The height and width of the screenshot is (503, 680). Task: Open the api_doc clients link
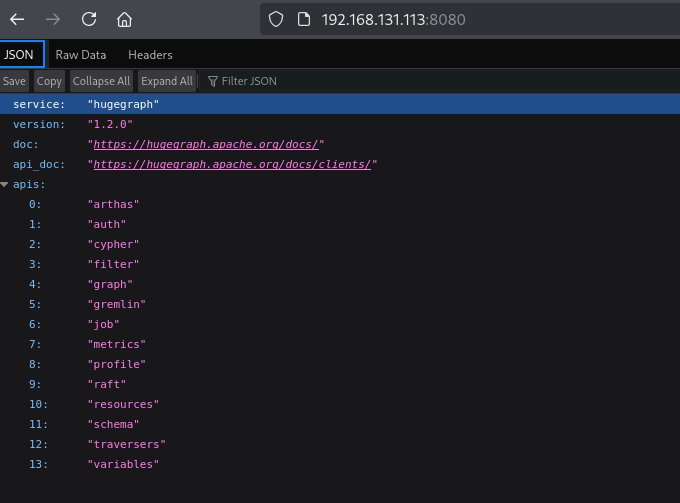point(233,164)
